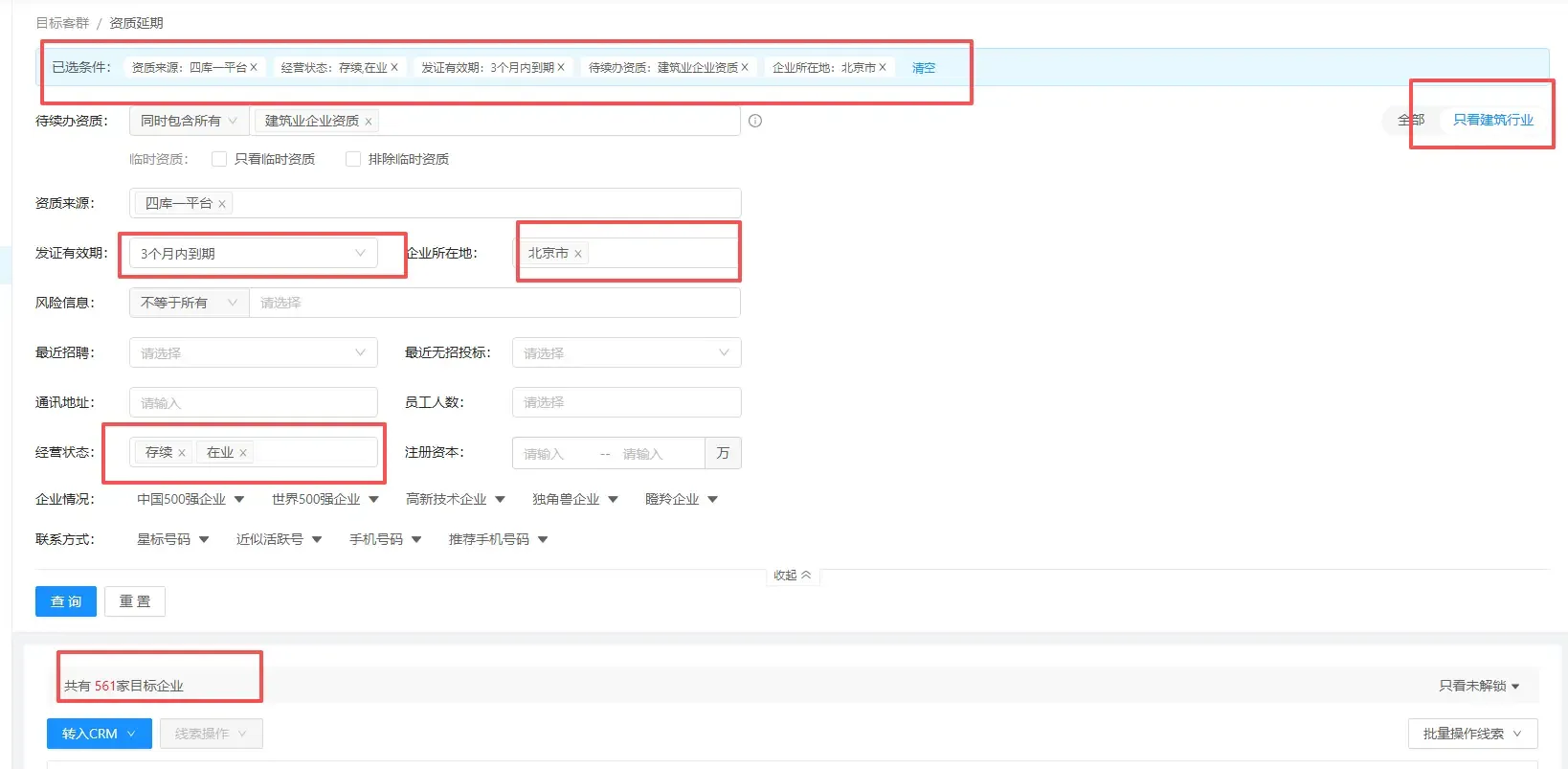Open 最近招聘 dropdown
The width and height of the screenshot is (1568, 769).
254,352
